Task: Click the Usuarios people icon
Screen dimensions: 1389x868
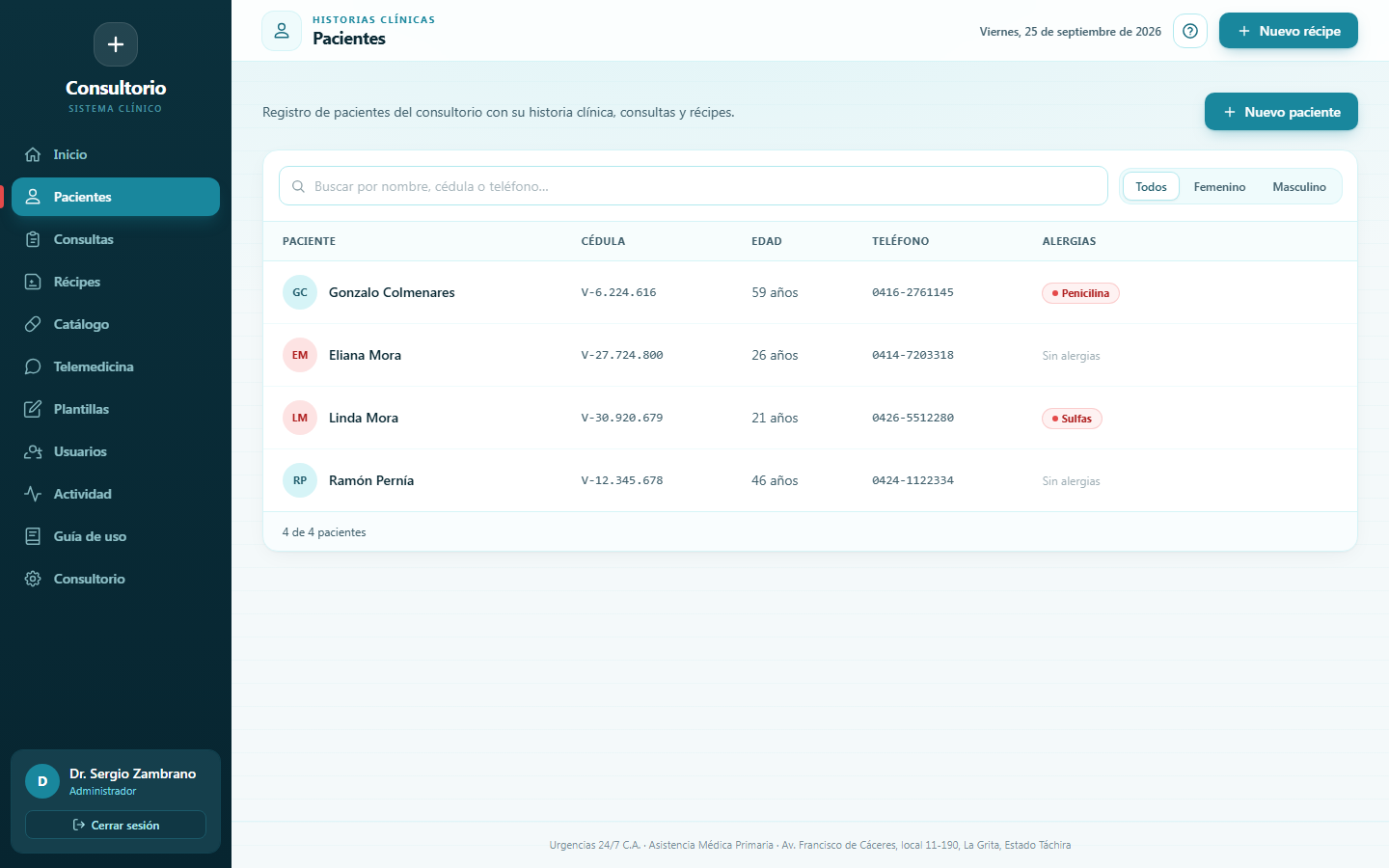Action: coord(33,451)
